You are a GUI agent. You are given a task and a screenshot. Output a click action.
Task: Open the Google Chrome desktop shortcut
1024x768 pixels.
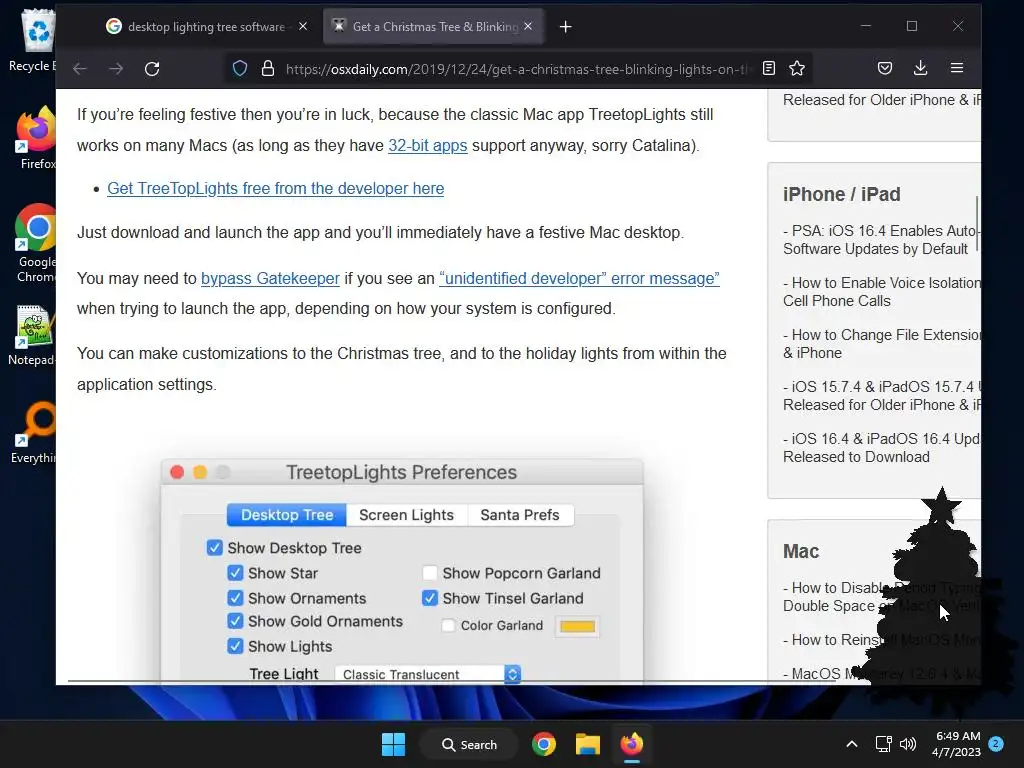click(x=36, y=243)
